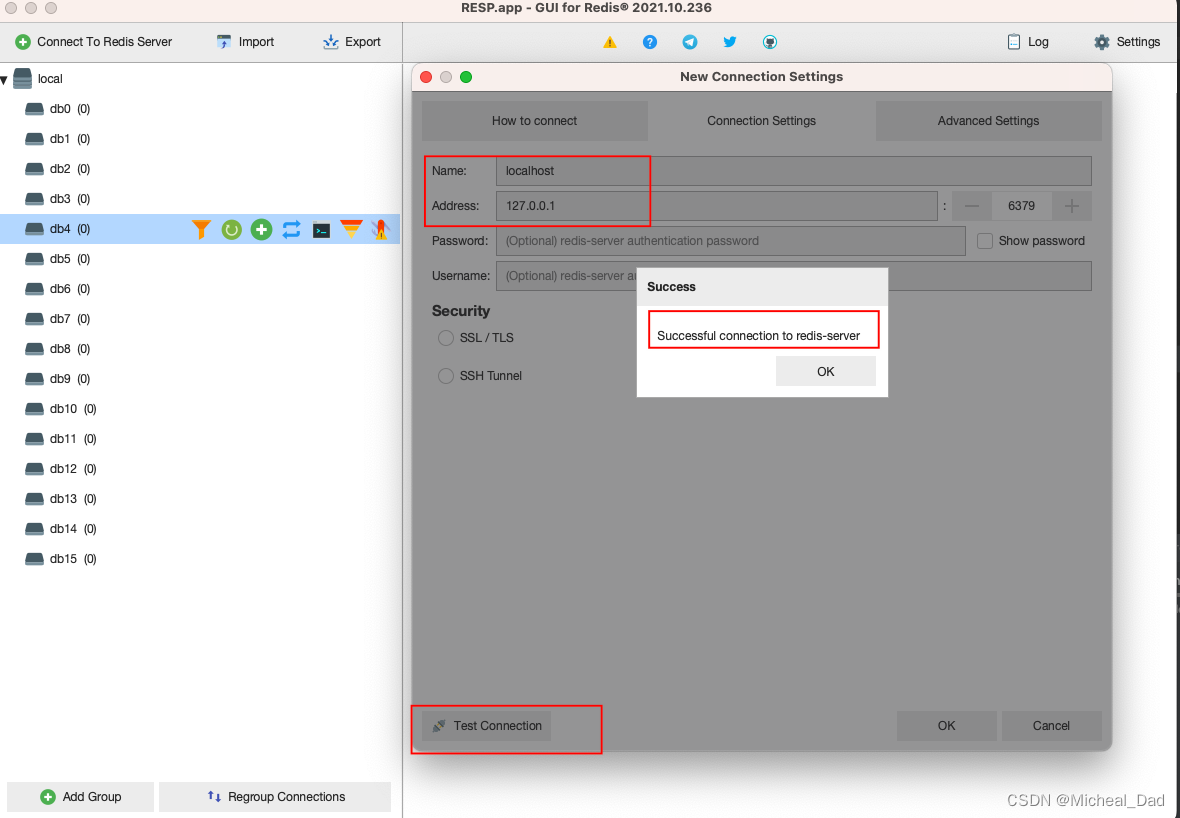
Task: Click the Password input field
Action: tap(731, 242)
